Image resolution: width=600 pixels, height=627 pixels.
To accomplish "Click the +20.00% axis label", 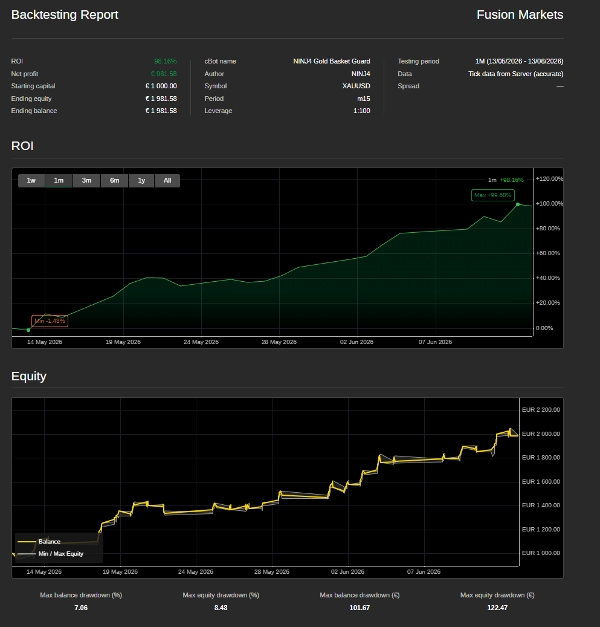I will [x=548, y=303].
